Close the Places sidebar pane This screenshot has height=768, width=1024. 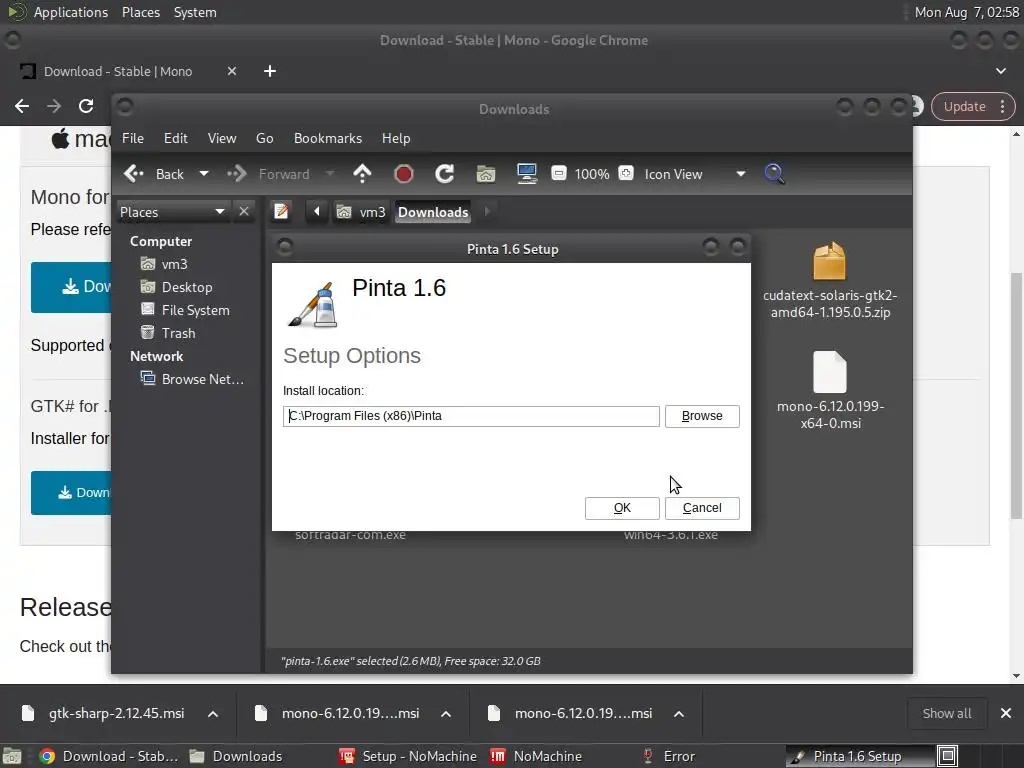point(244,212)
